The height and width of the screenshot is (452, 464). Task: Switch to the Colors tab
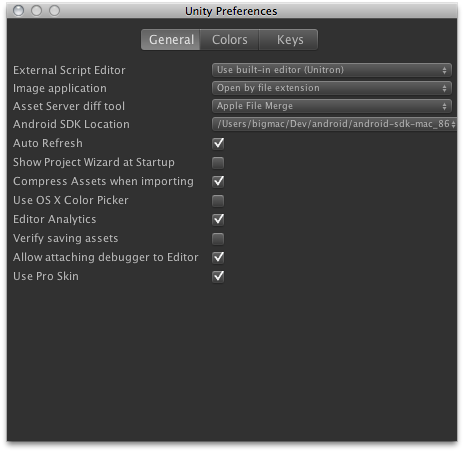click(x=230, y=40)
